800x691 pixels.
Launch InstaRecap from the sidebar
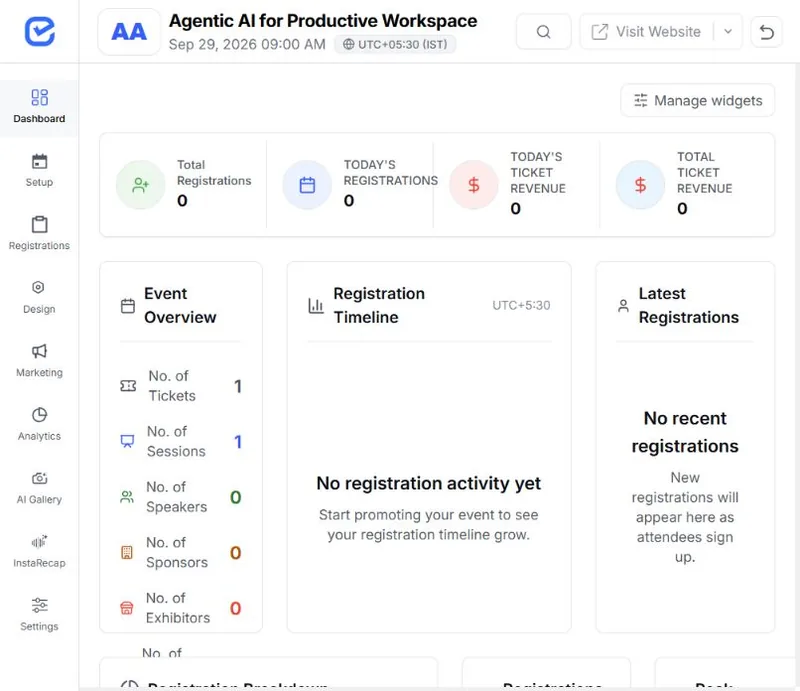(39, 551)
